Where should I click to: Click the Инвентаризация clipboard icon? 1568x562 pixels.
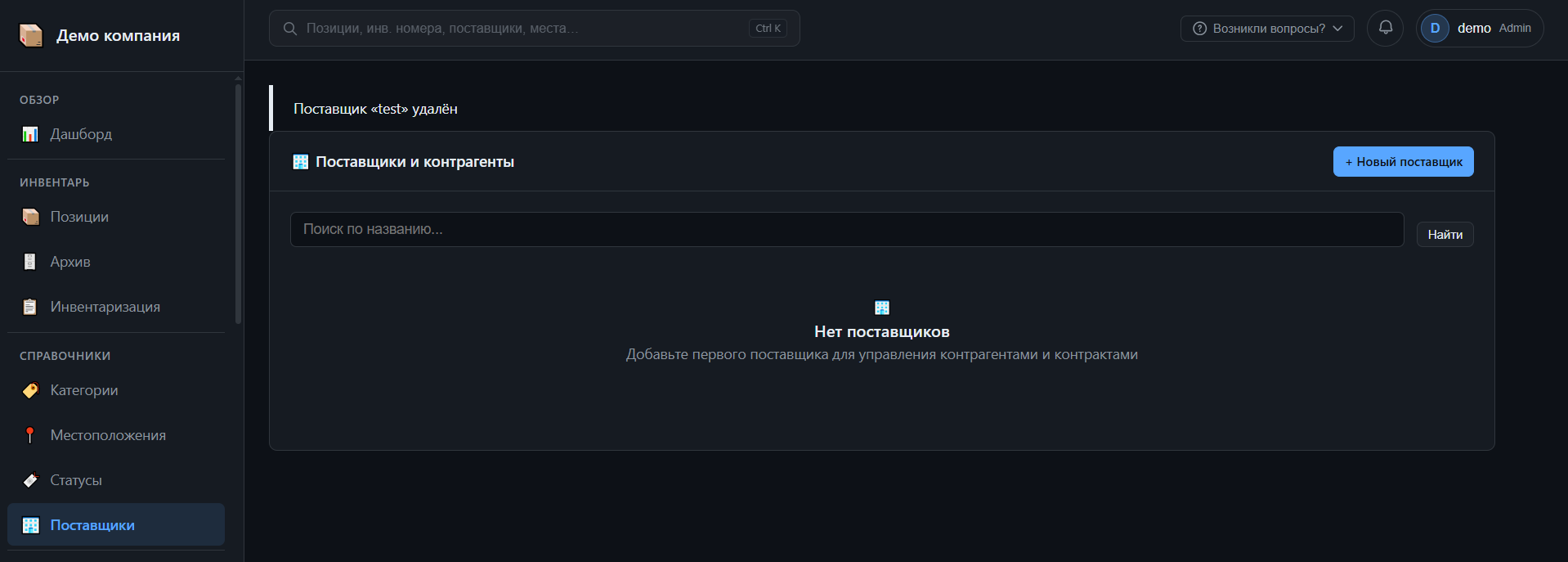coord(30,307)
